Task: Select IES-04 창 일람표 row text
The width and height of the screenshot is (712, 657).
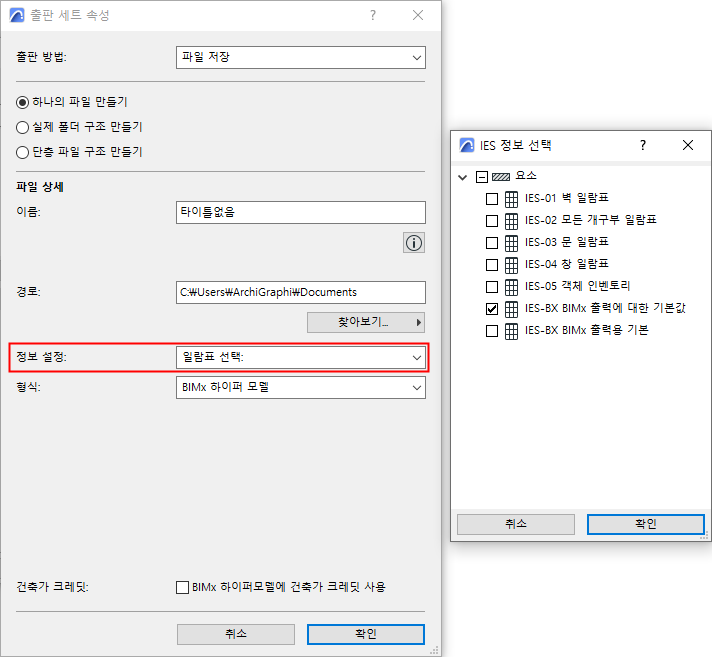Action: coord(567,264)
